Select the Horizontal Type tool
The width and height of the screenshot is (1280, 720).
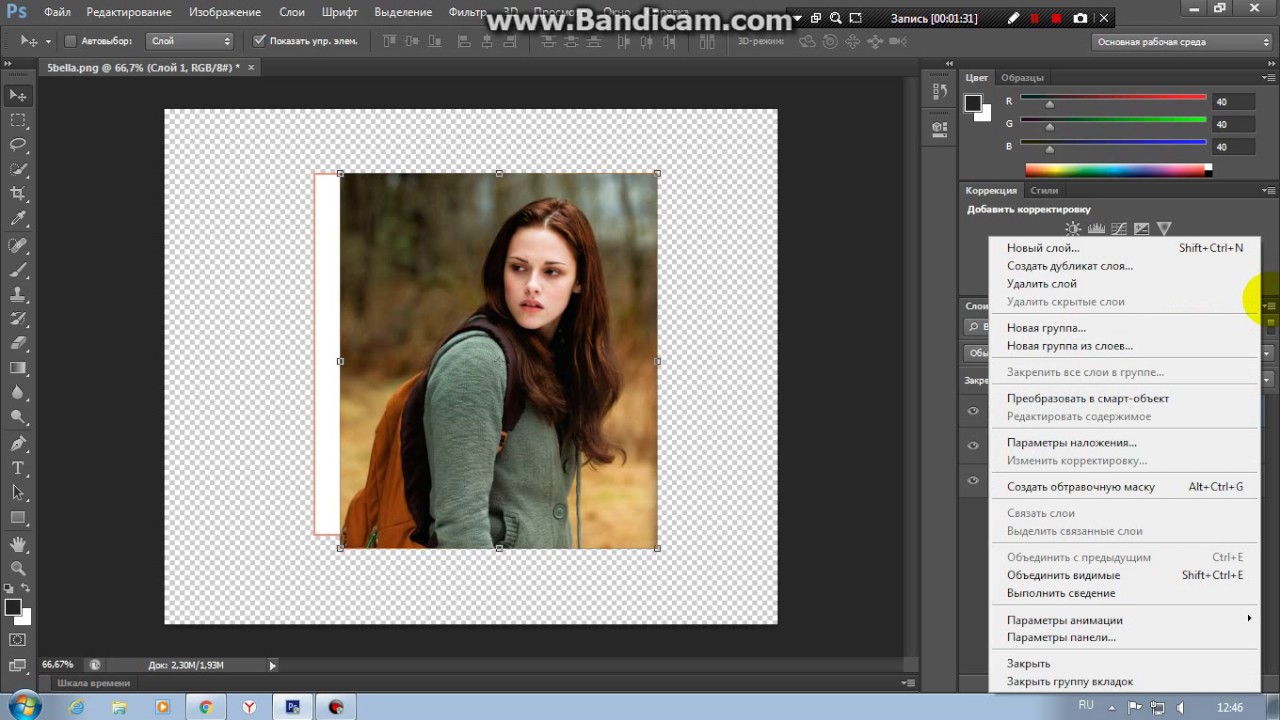point(18,469)
